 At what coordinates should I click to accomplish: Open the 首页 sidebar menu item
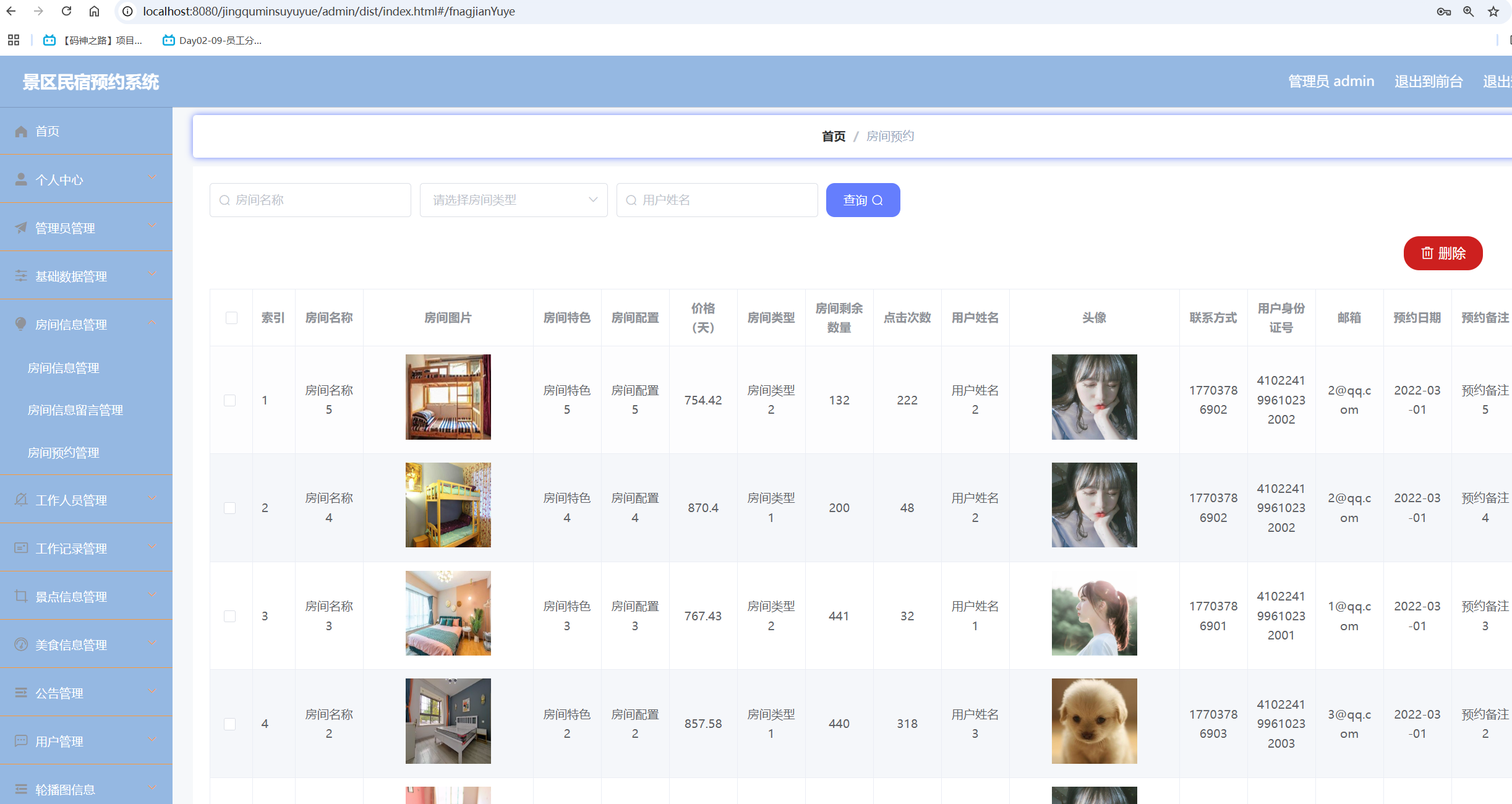tap(86, 131)
